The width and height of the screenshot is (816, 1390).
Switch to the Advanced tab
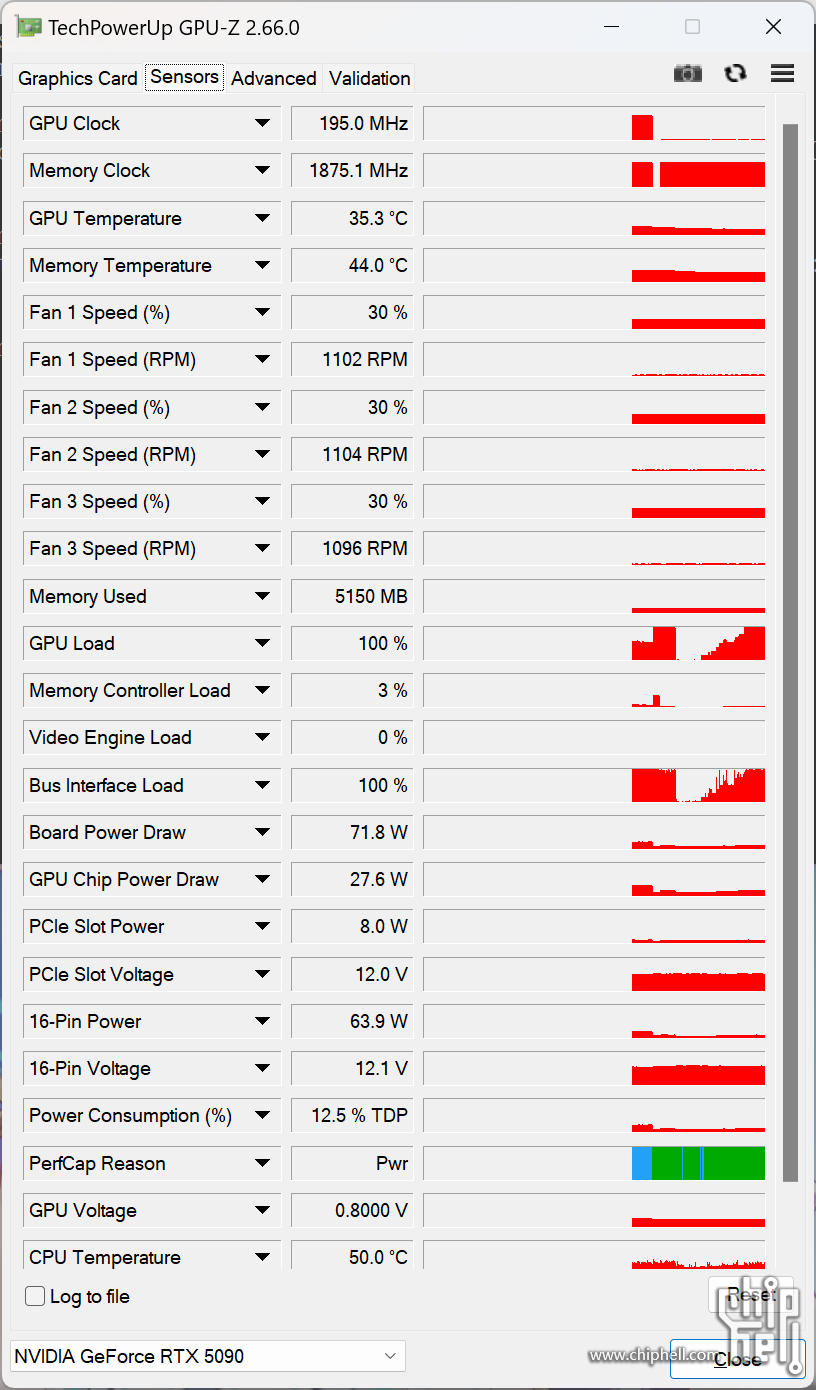point(273,78)
